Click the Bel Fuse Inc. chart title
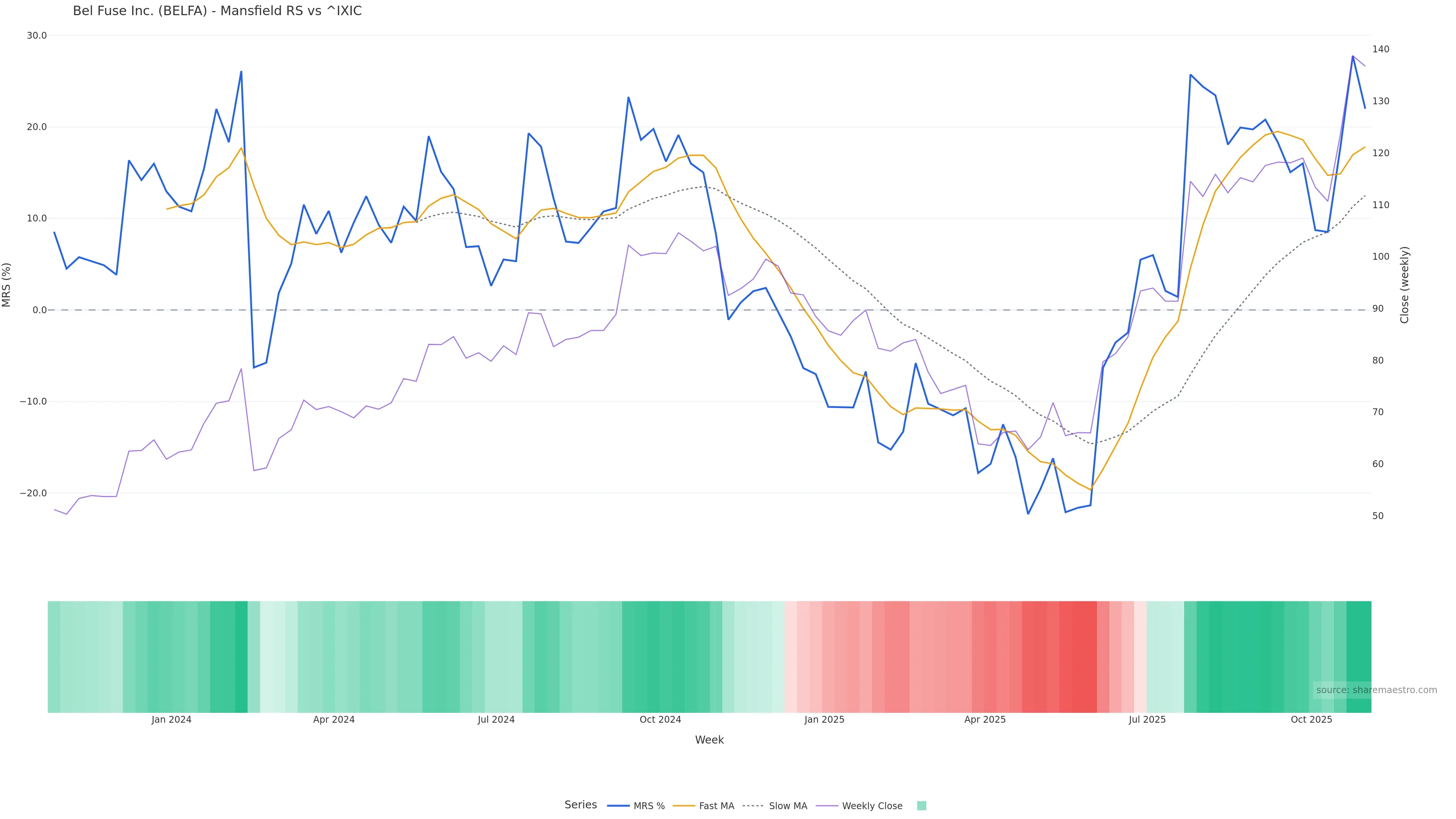Screen dimensions: 1456x819 click(217, 11)
